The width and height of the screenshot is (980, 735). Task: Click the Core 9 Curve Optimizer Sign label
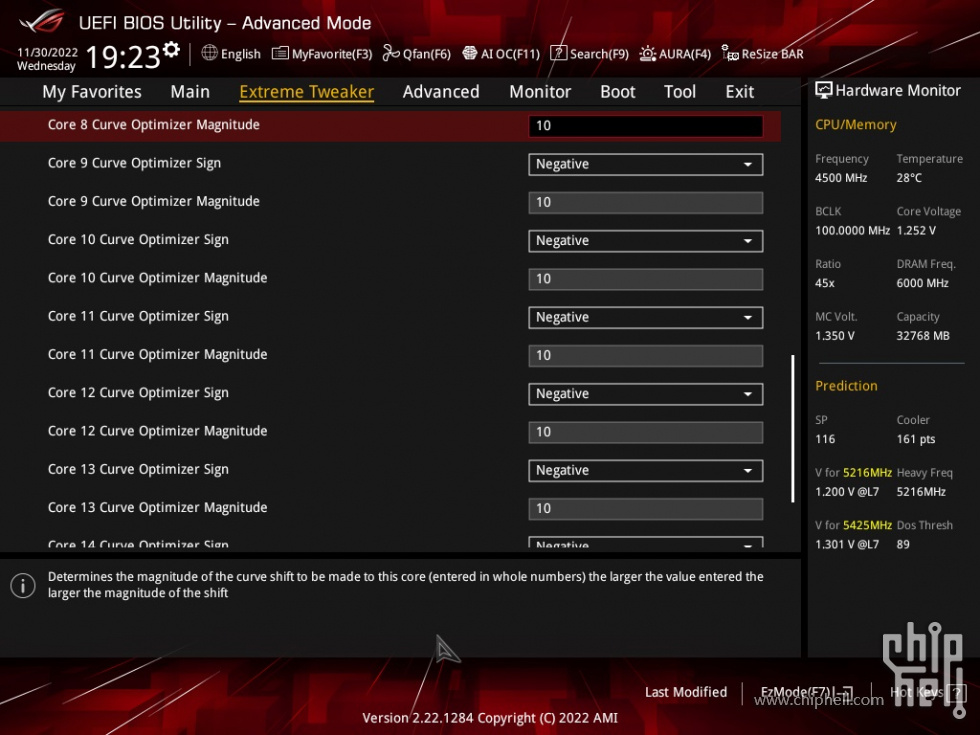click(134, 163)
